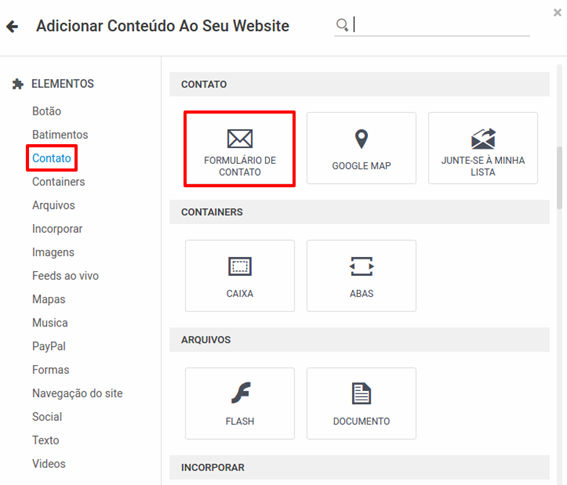Add the Abas tabs element
Viewport: 567px width, 485px height.
click(x=361, y=276)
